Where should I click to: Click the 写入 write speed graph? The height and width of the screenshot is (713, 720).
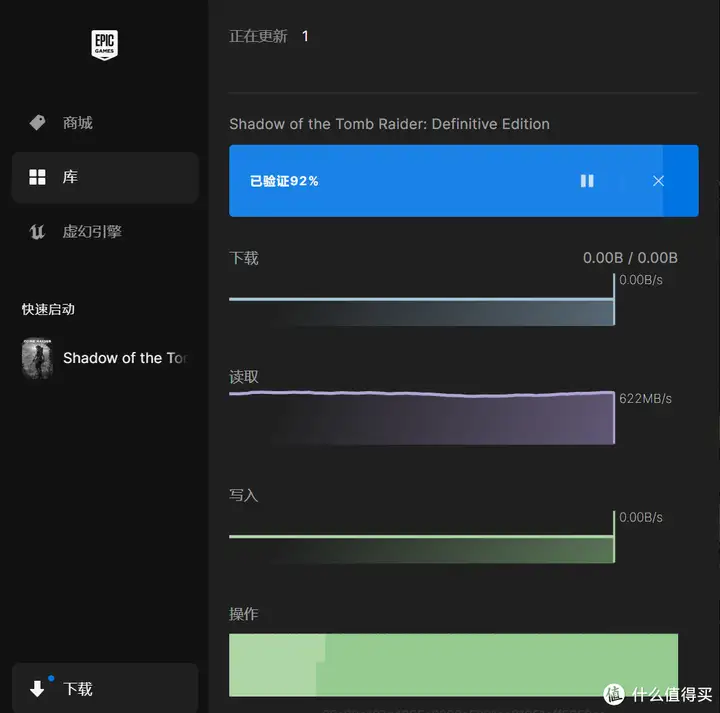coord(422,537)
